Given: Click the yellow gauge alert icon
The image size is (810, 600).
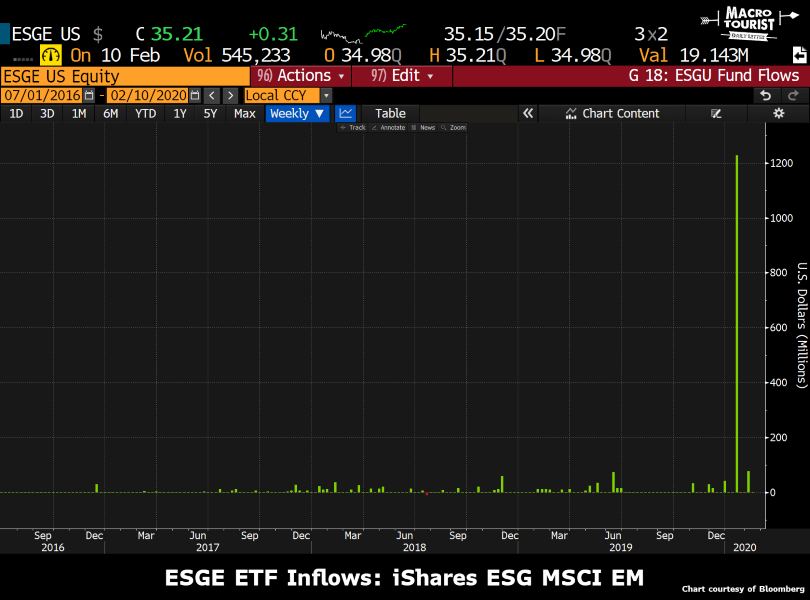Looking at the screenshot, I should (x=51, y=55).
